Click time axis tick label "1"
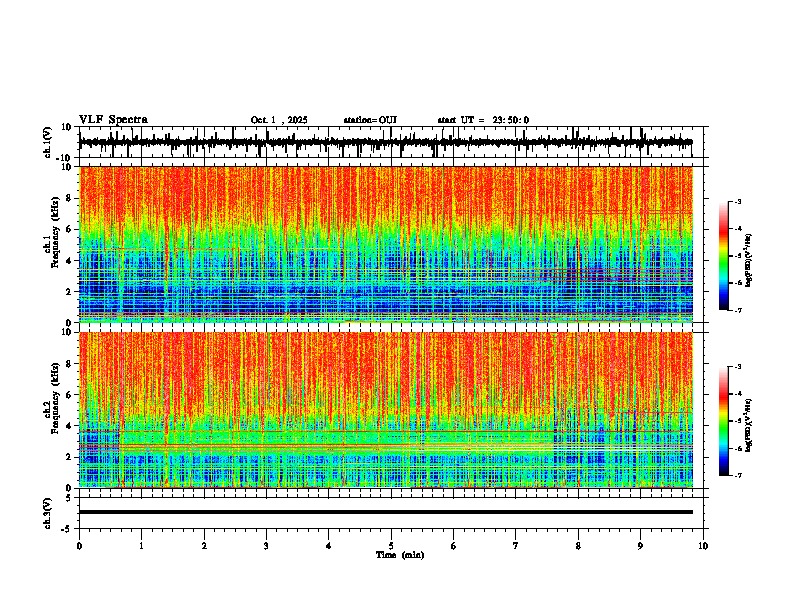792x612 pixels. point(141,546)
